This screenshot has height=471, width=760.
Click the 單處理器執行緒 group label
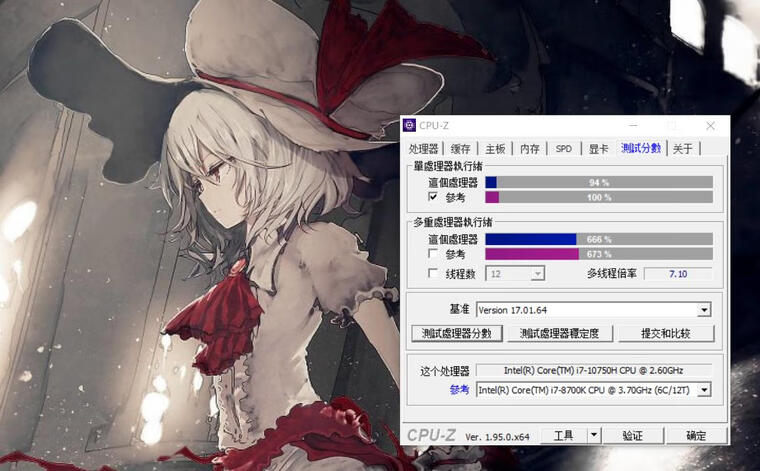[x=447, y=166]
